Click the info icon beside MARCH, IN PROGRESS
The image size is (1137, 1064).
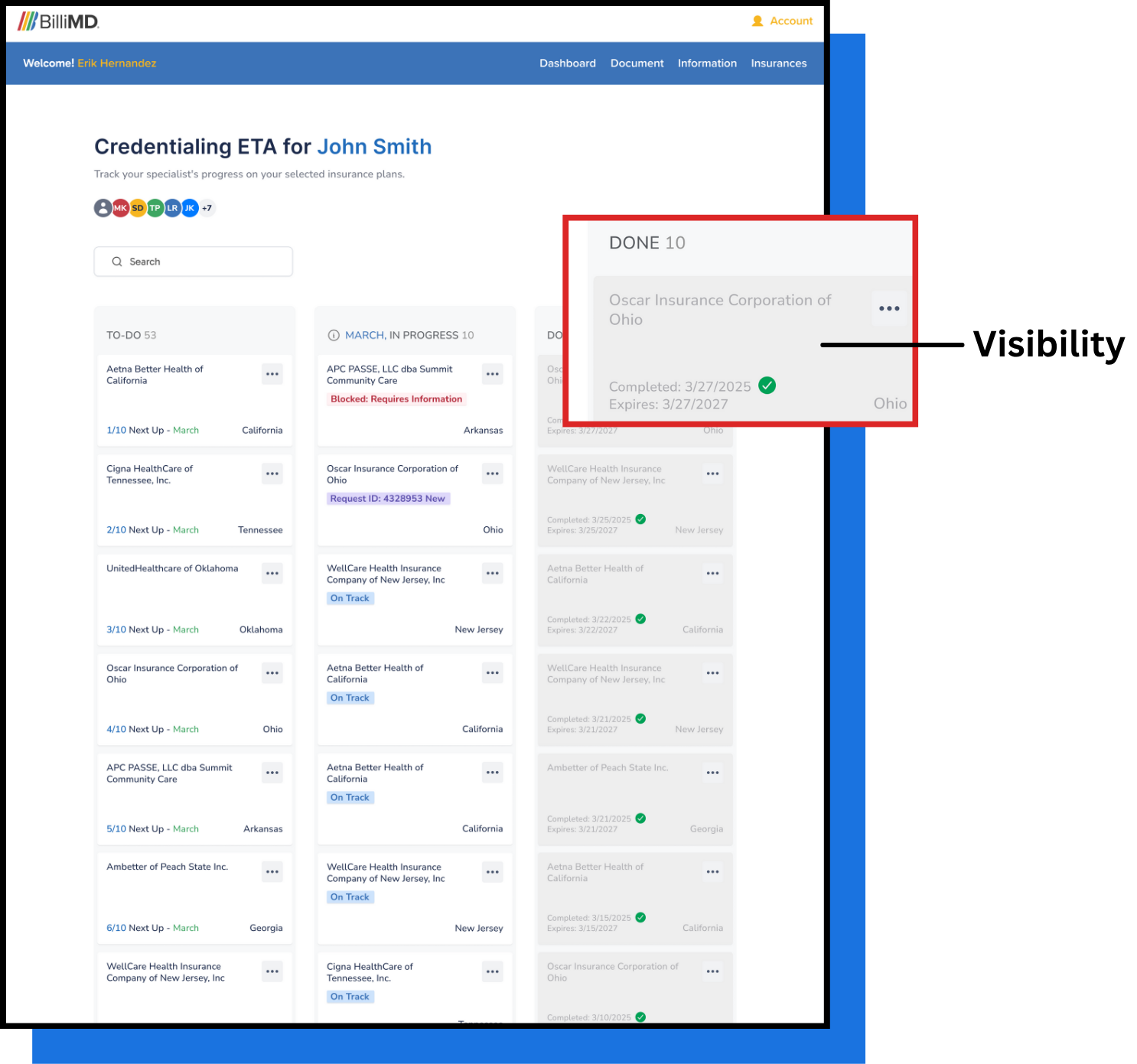334,335
